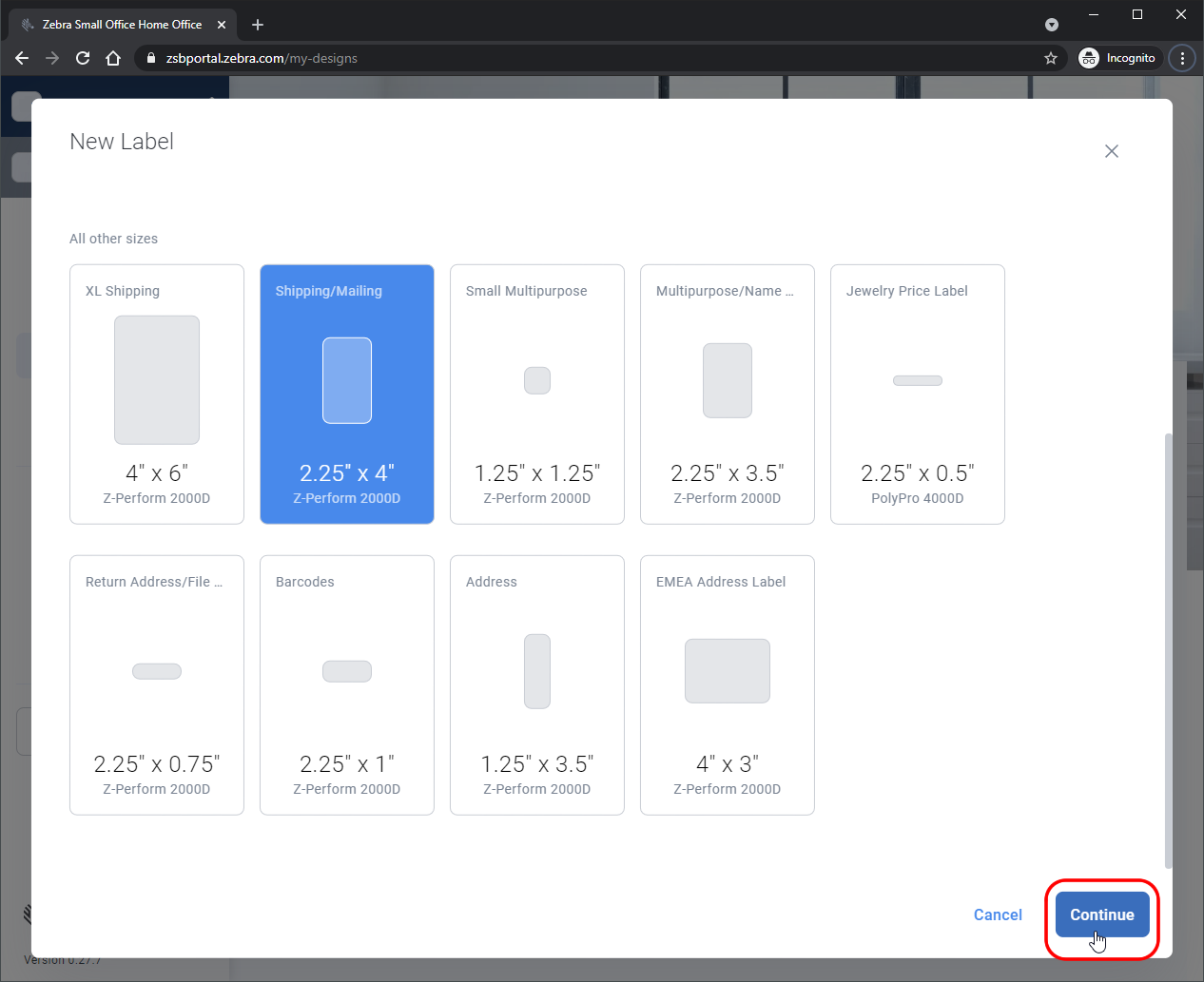Image resolution: width=1204 pixels, height=982 pixels.
Task: Choose the Jewelry Price Label card
Action: [x=918, y=394]
